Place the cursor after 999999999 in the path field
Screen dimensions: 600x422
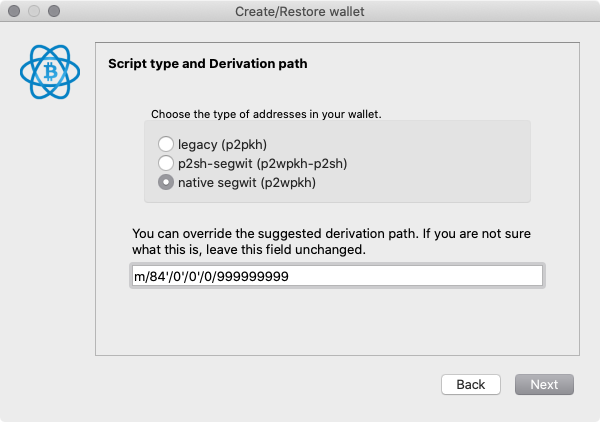point(289,276)
